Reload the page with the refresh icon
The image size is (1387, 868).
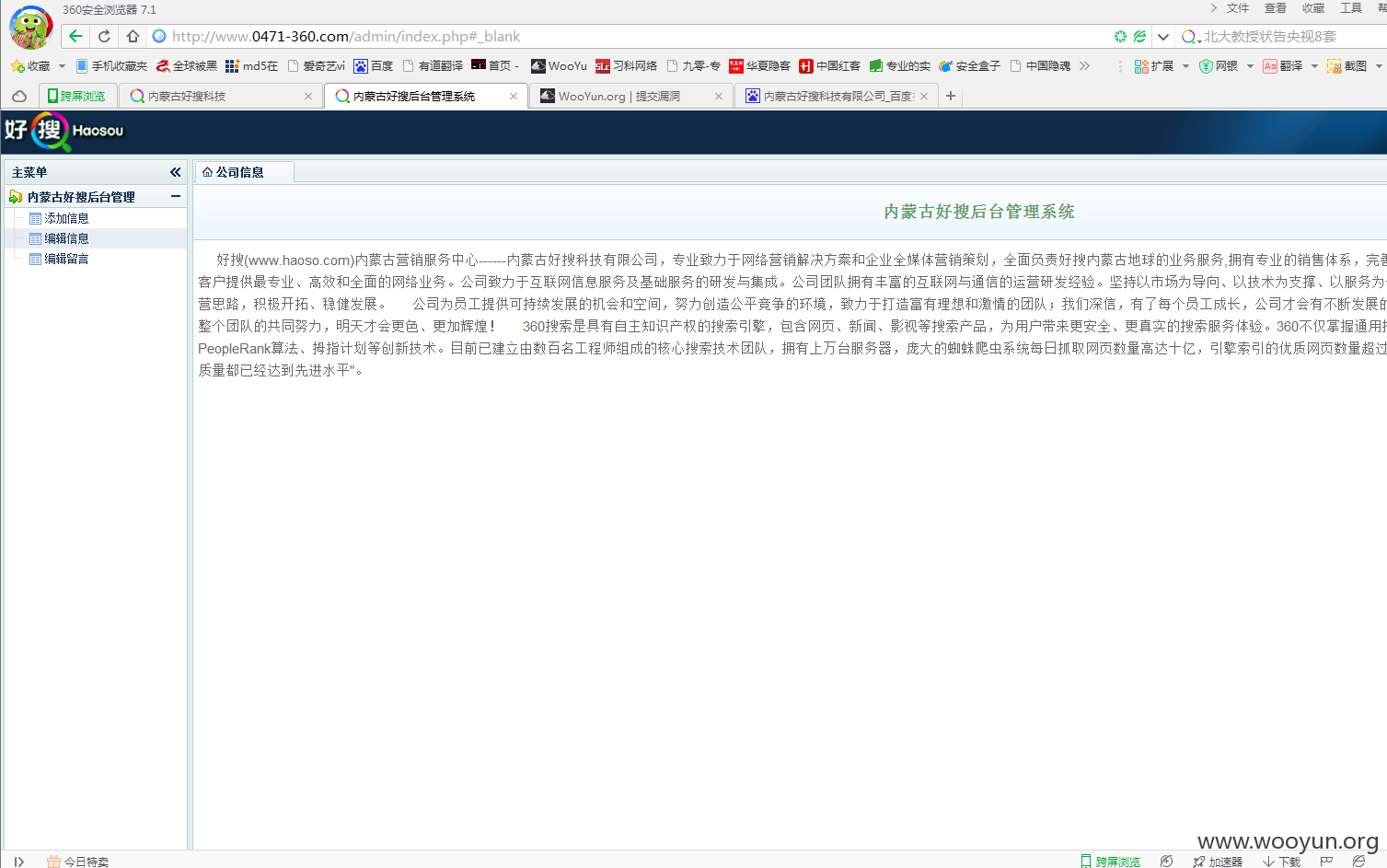coord(104,36)
